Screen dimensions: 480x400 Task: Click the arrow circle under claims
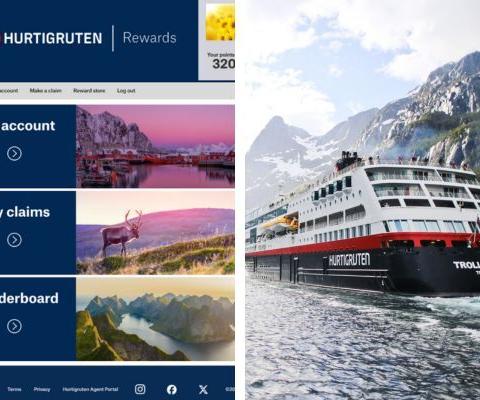tap(14, 240)
